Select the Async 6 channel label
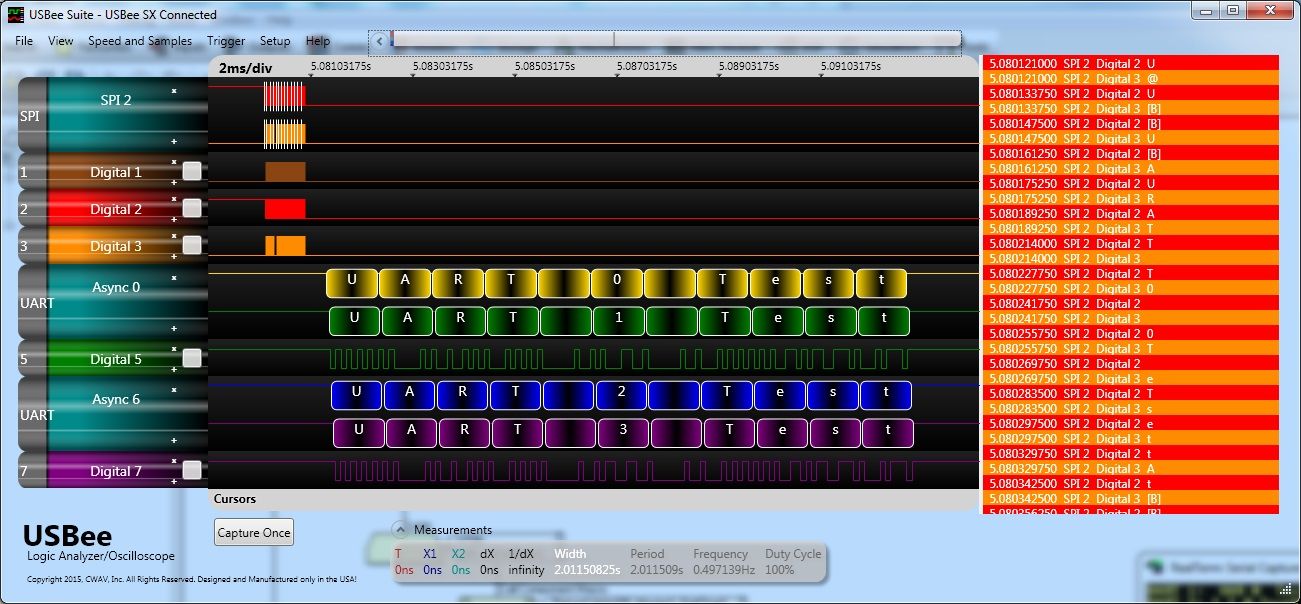 pos(116,399)
